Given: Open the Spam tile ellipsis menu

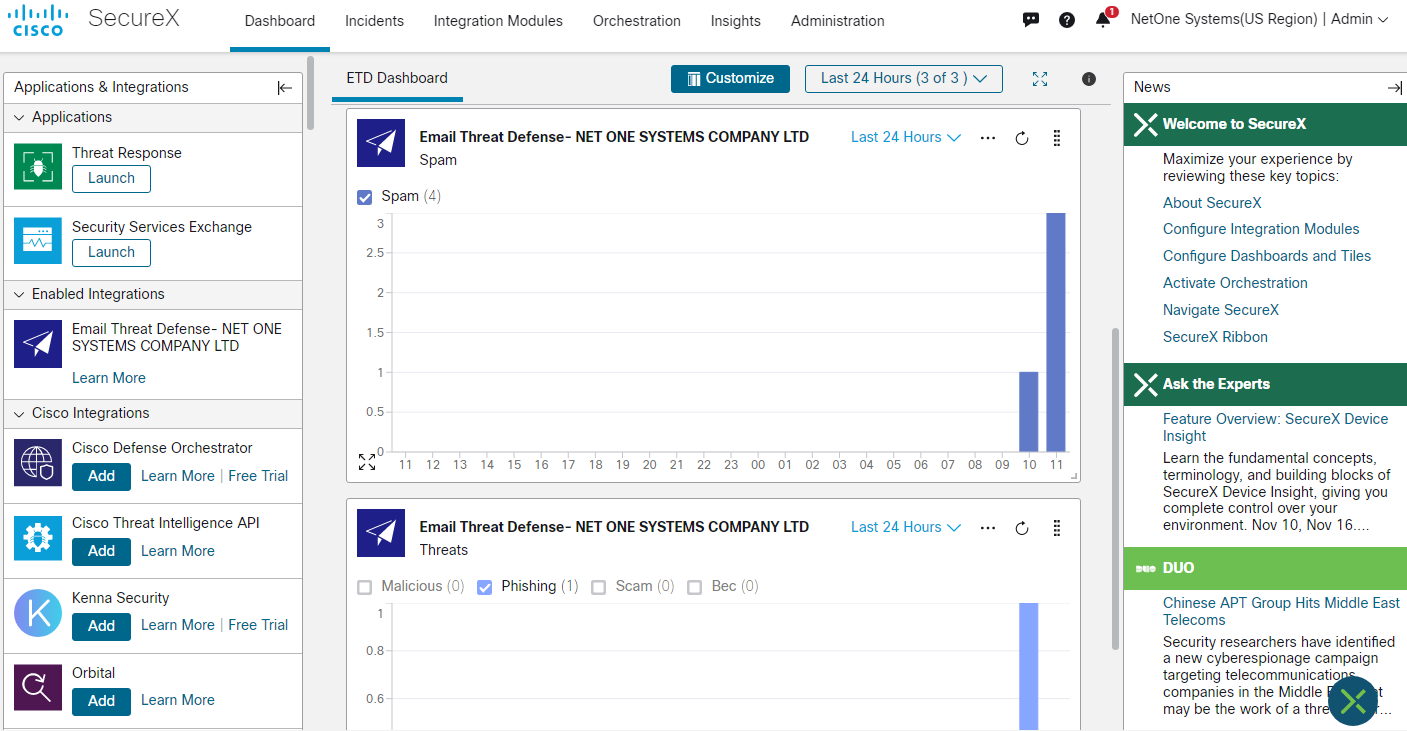Looking at the screenshot, I should pyautogui.click(x=988, y=138).
